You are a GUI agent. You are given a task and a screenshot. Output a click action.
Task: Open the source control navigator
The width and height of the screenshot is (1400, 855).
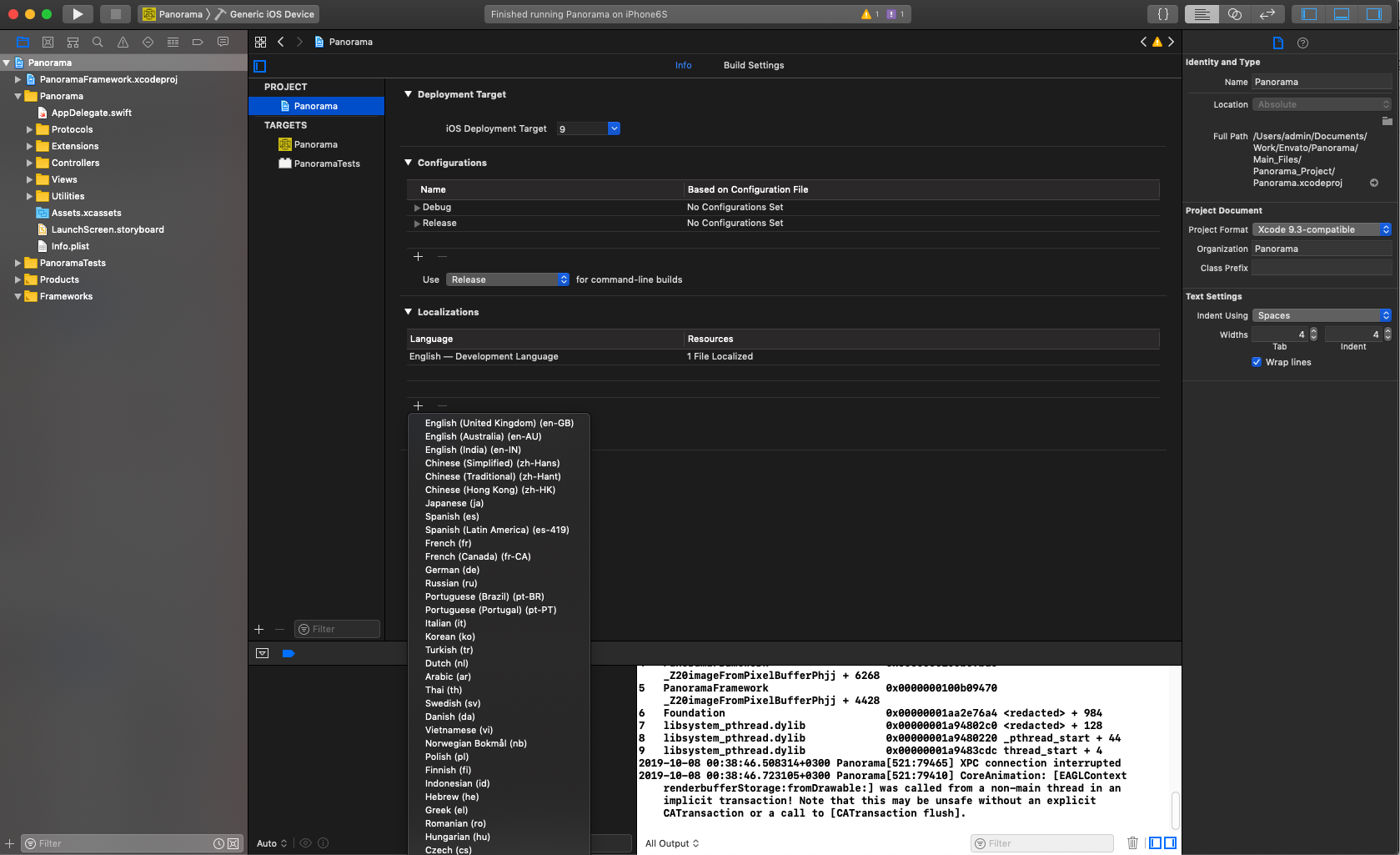click(x=48, y=42)
